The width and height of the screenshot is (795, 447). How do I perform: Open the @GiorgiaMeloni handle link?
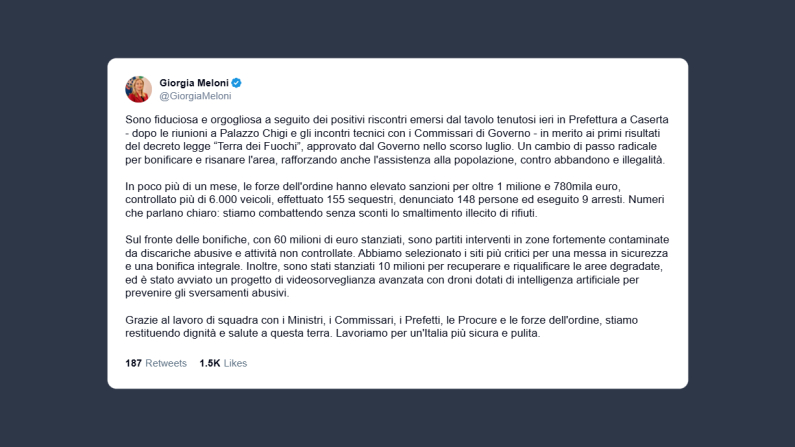click(x=195, y=96)
